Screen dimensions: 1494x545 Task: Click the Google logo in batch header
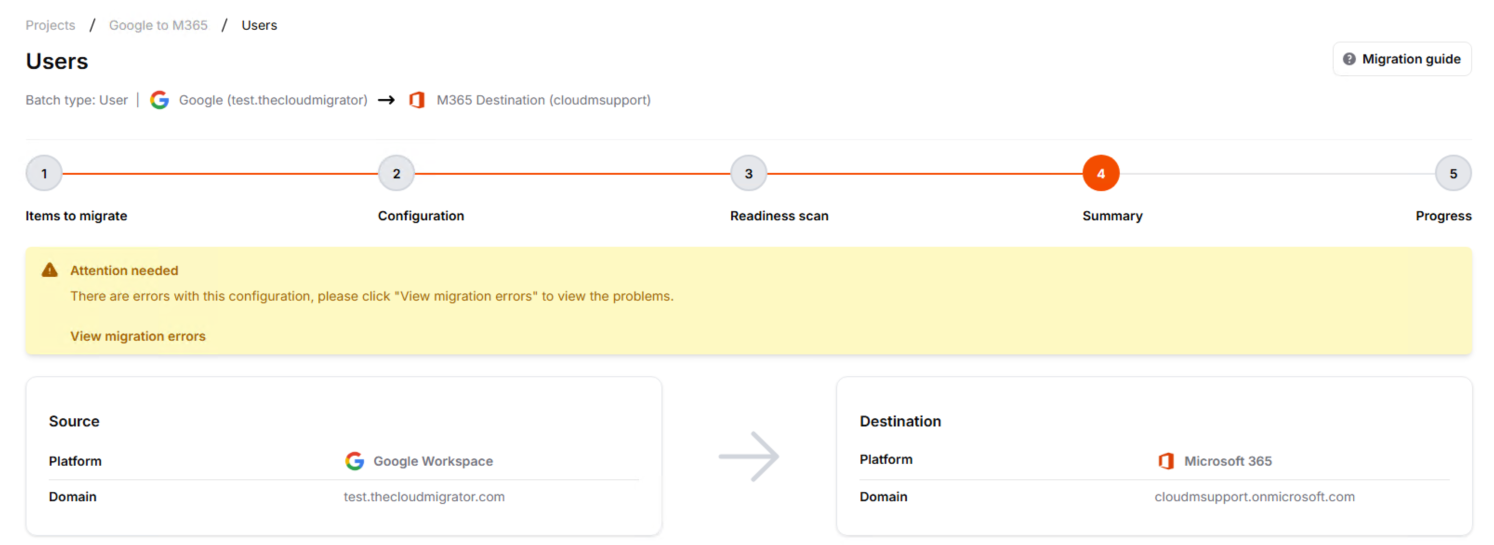point(160,100)
